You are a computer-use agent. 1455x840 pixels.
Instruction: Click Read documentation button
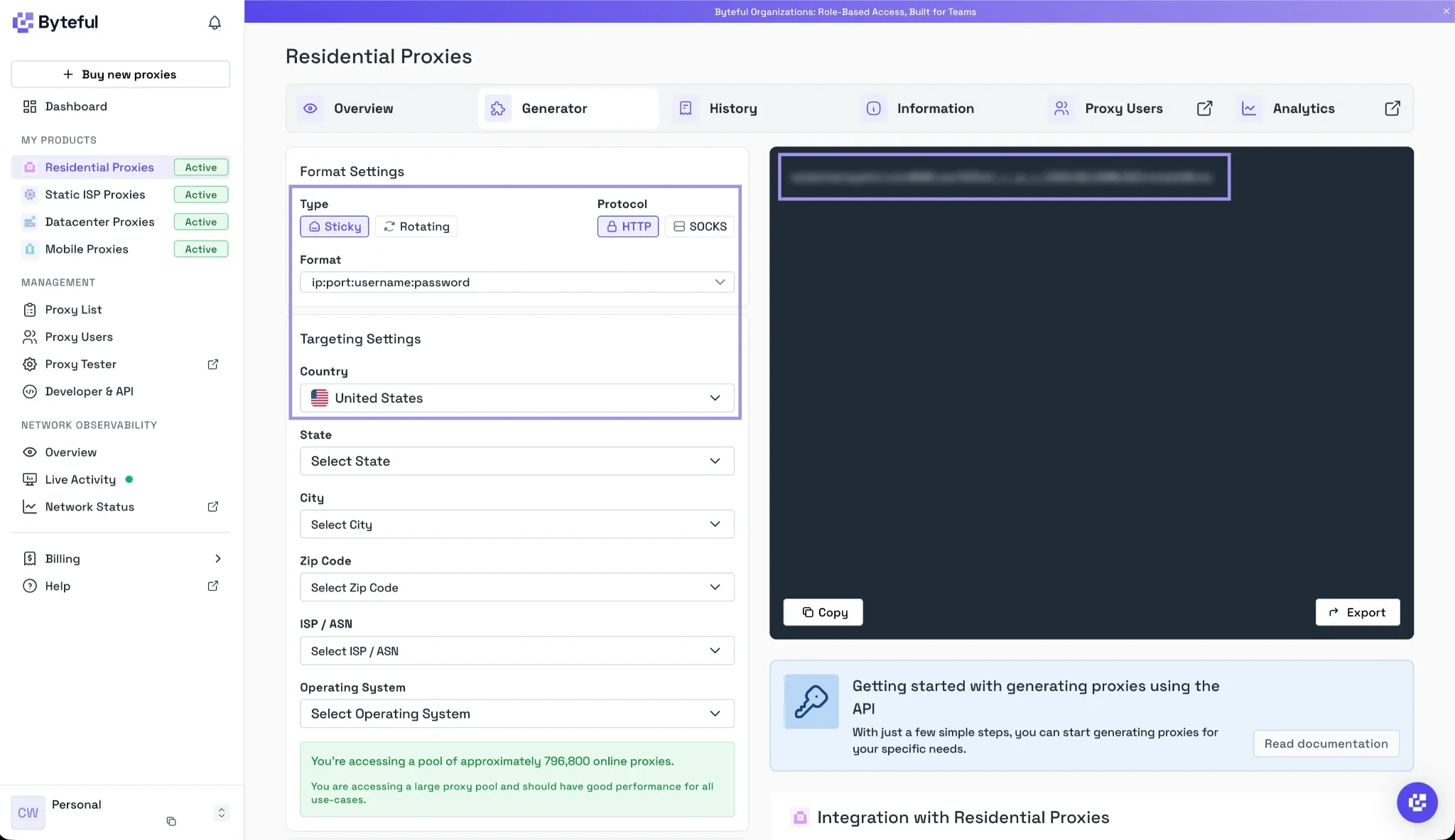point(1326,744)
